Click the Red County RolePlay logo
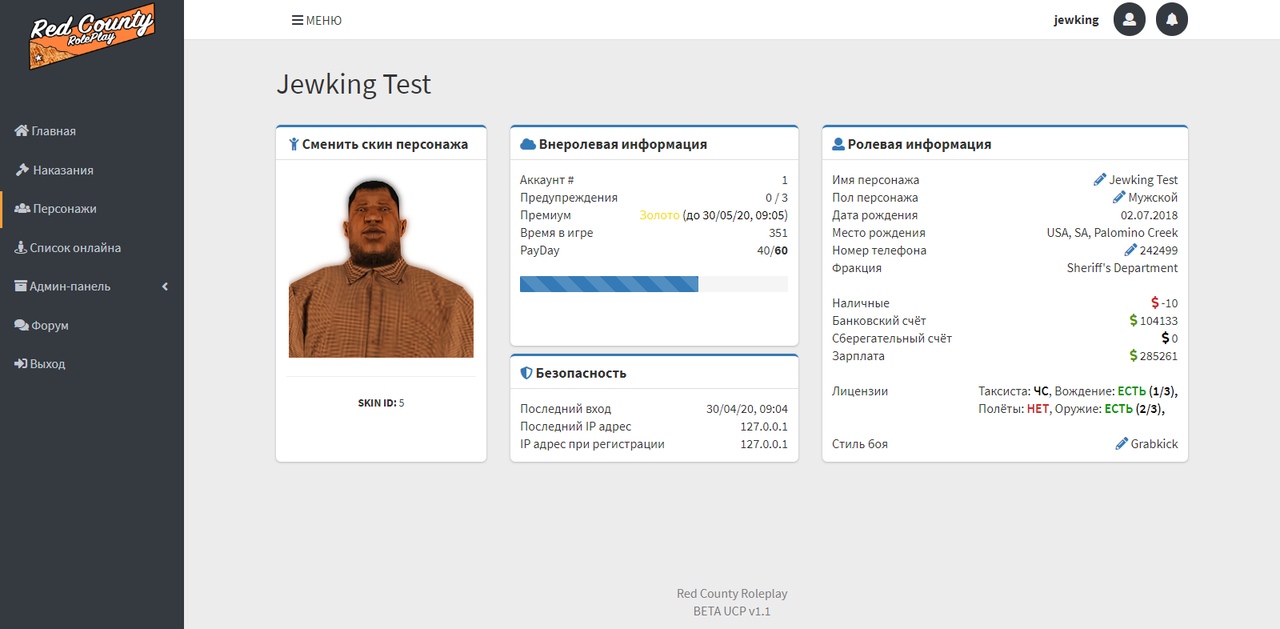 point(91,37)
